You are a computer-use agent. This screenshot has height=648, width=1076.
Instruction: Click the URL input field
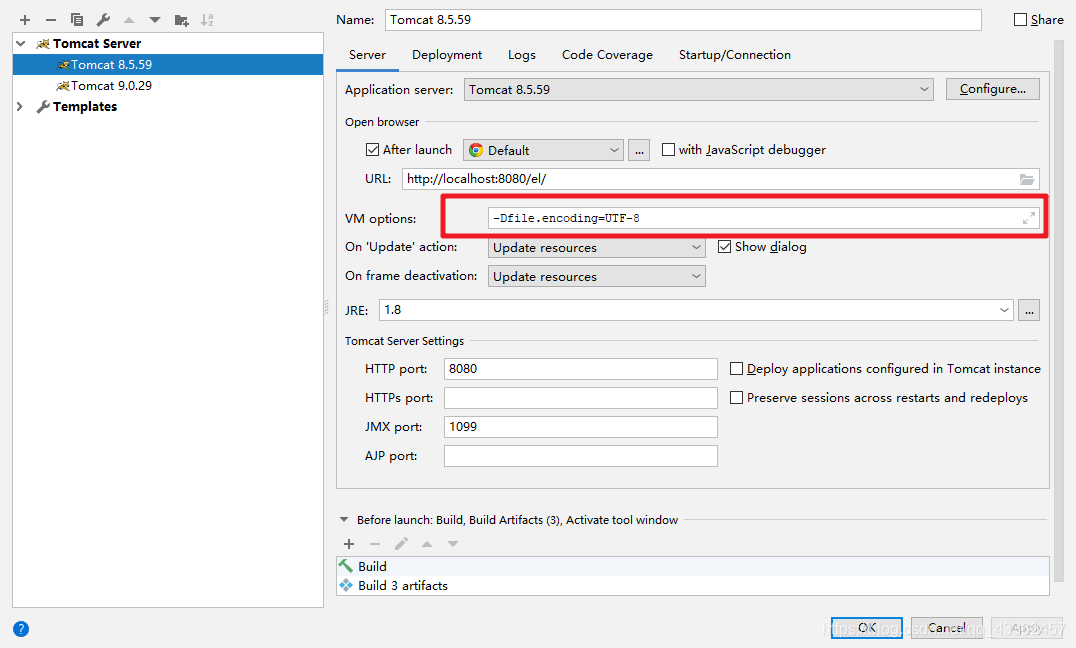point(721,179)
